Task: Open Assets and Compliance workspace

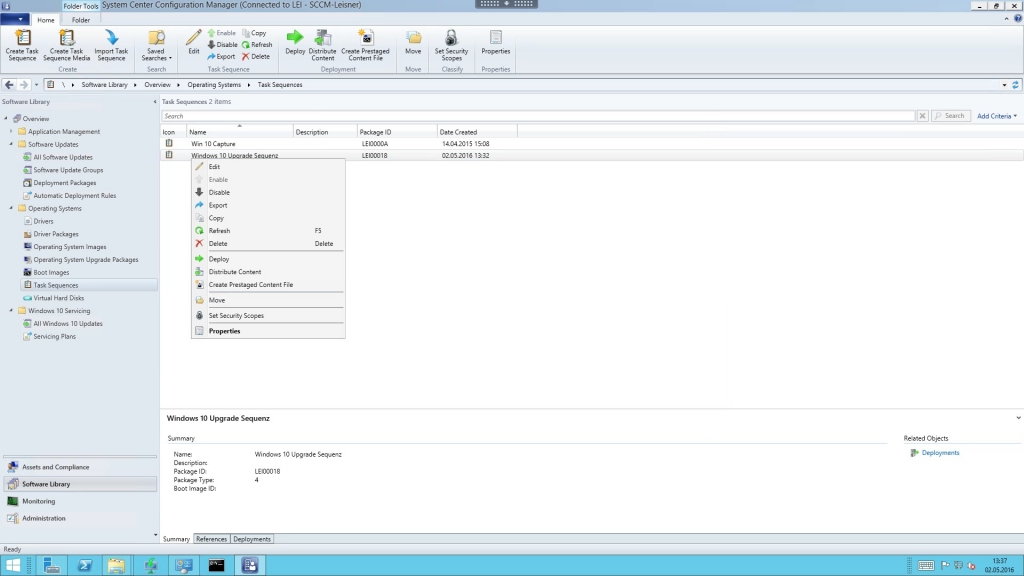Action: tap(80, 467)
